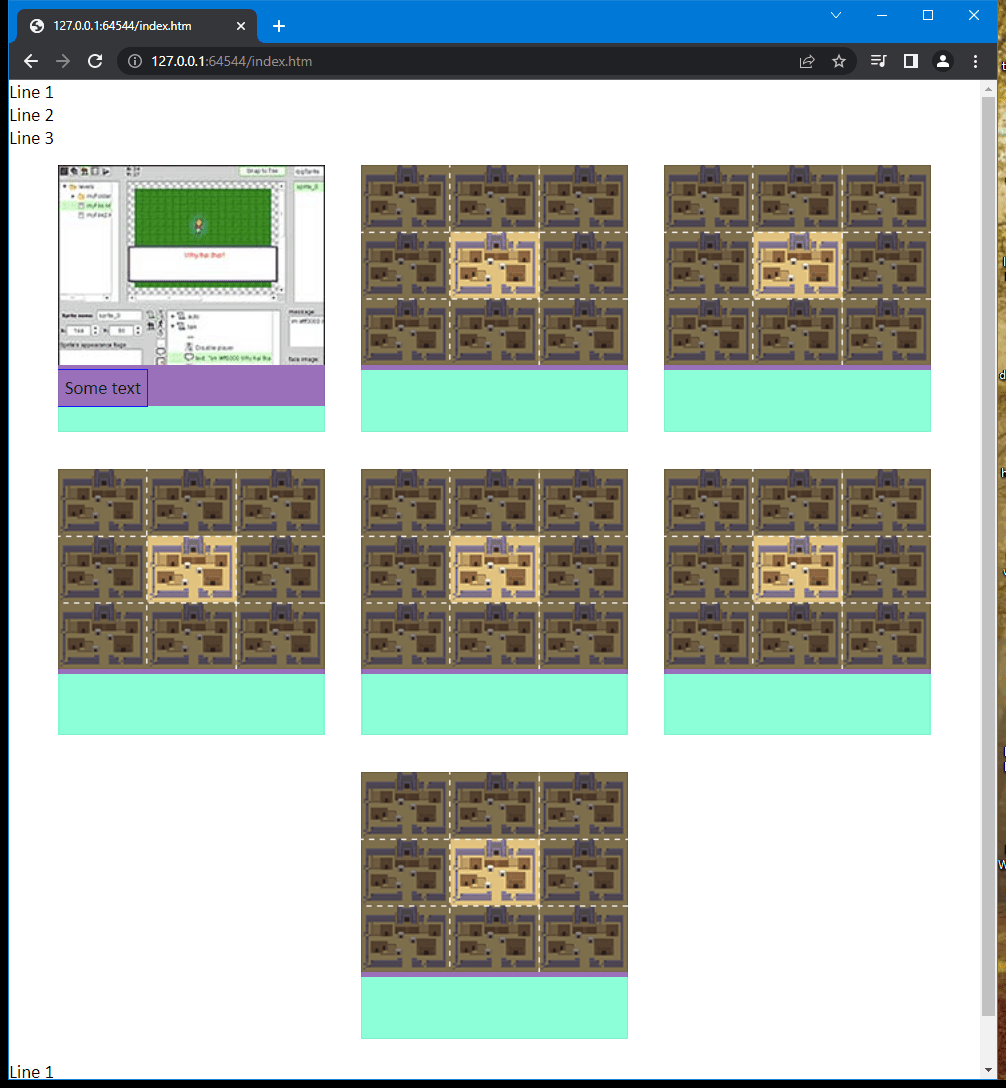
Task: Click the browser forward arrow
Action: tap(63, 61)
